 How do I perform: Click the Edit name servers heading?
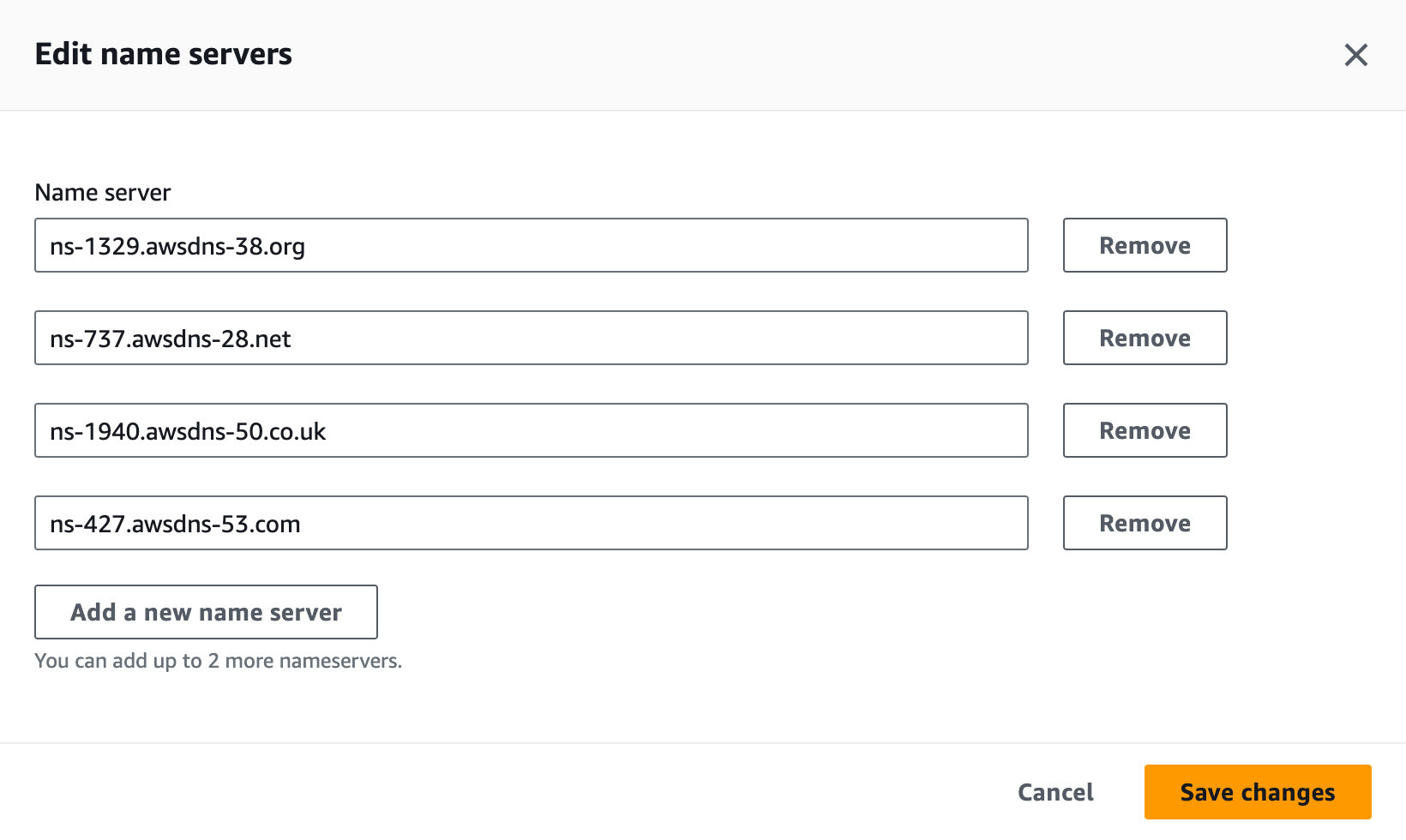click(164, 54)
